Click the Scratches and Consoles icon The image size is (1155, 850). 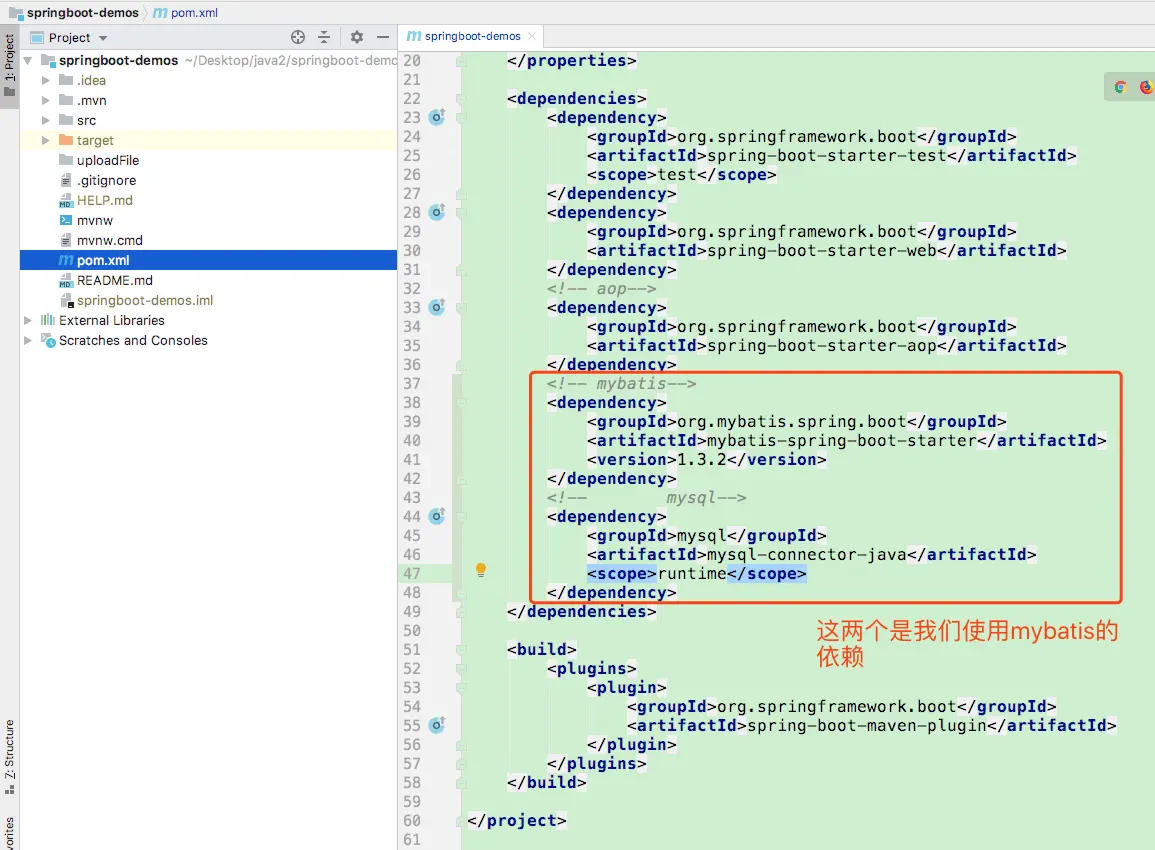48,340
